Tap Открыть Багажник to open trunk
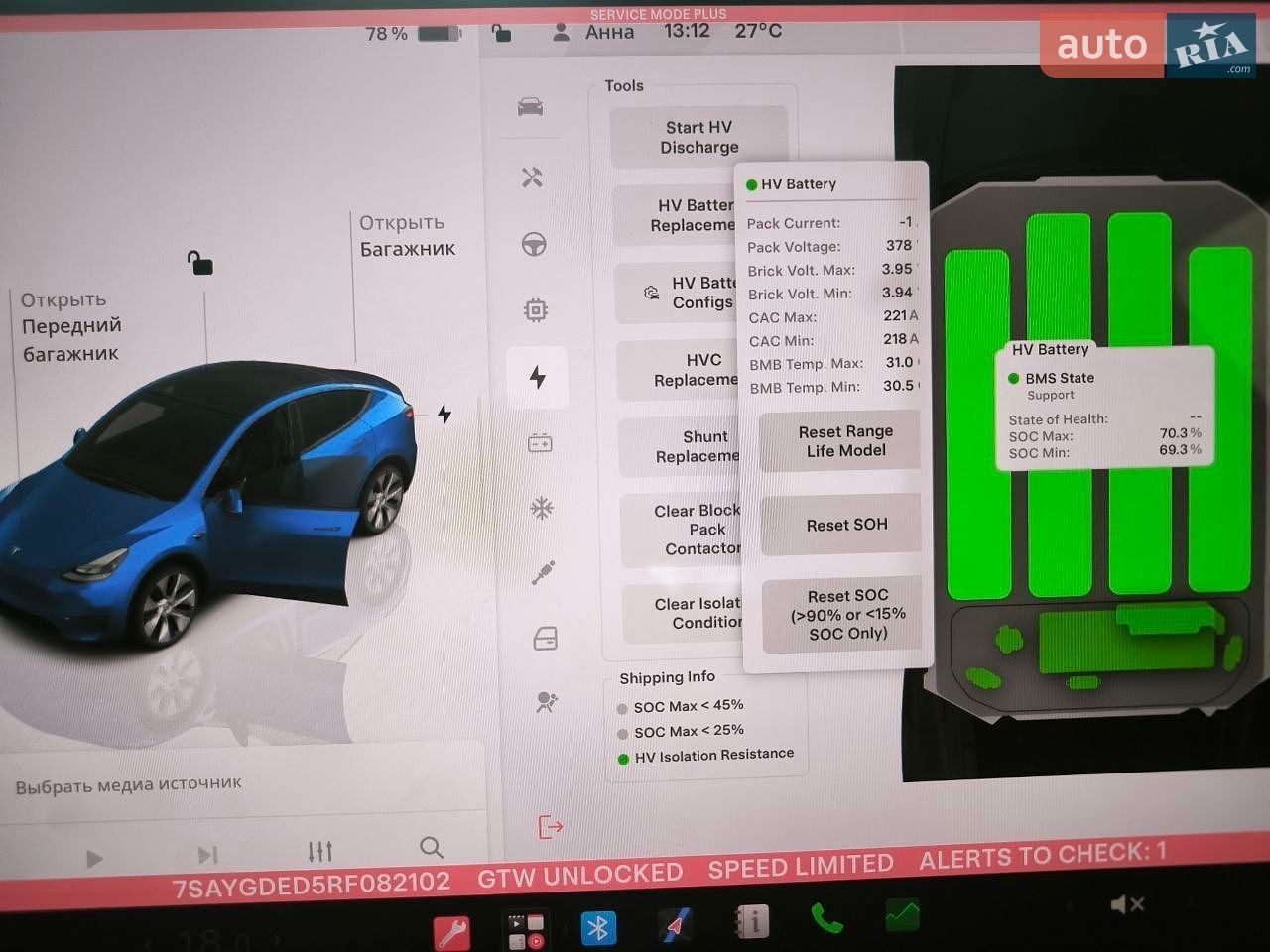The height and width of the screenshot is (952, 1270). click(407, 236)
